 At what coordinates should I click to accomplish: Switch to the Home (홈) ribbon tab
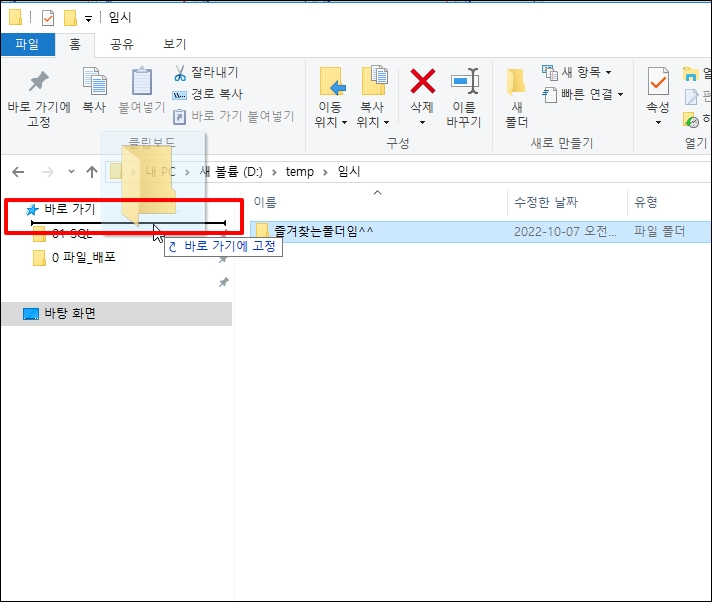75,44
